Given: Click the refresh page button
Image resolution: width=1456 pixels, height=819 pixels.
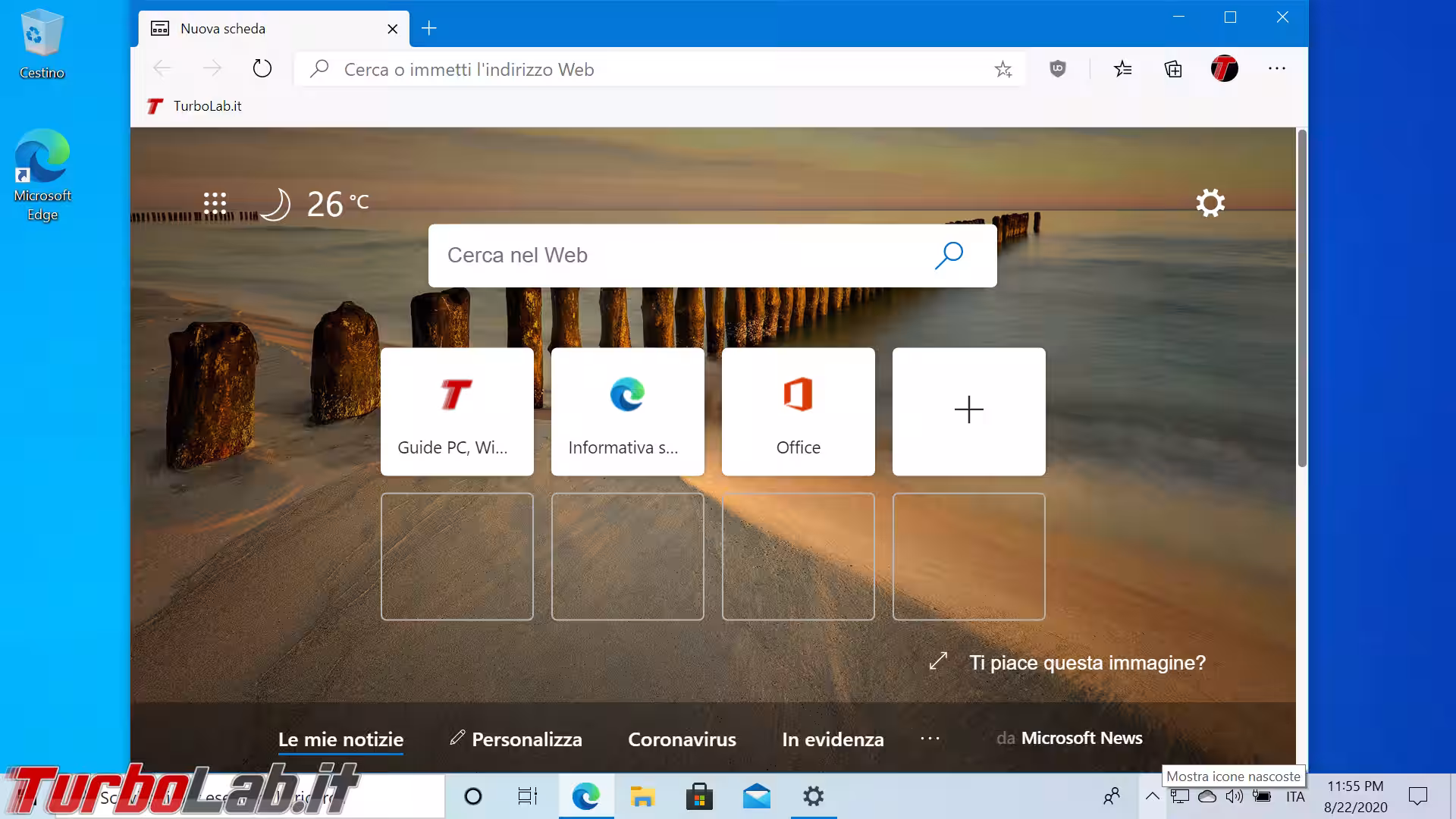Looking at the screenshot, I should pyautogui.click(x=262, y=69).
